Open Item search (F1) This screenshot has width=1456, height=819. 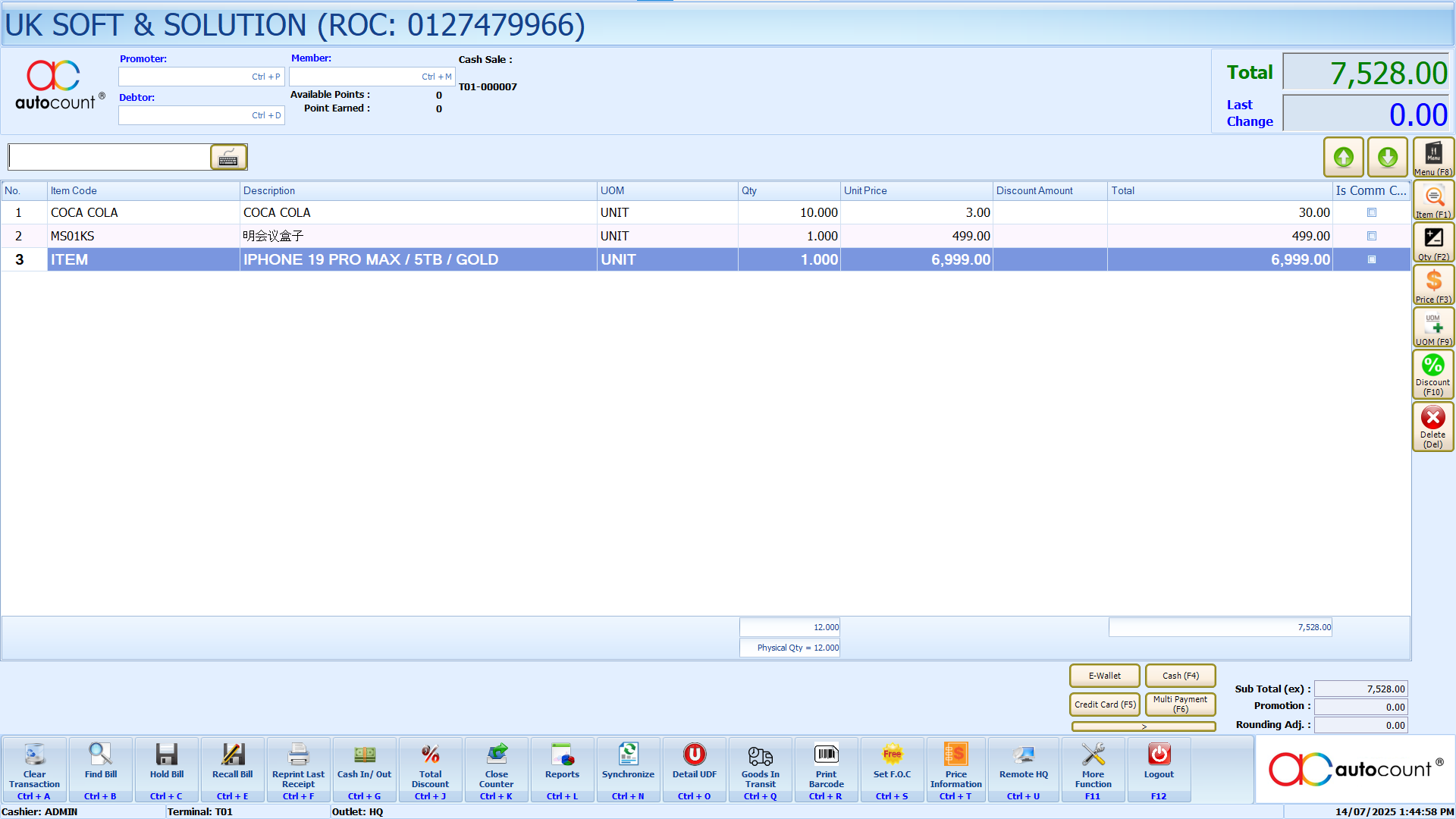(x=1432, y=201)
